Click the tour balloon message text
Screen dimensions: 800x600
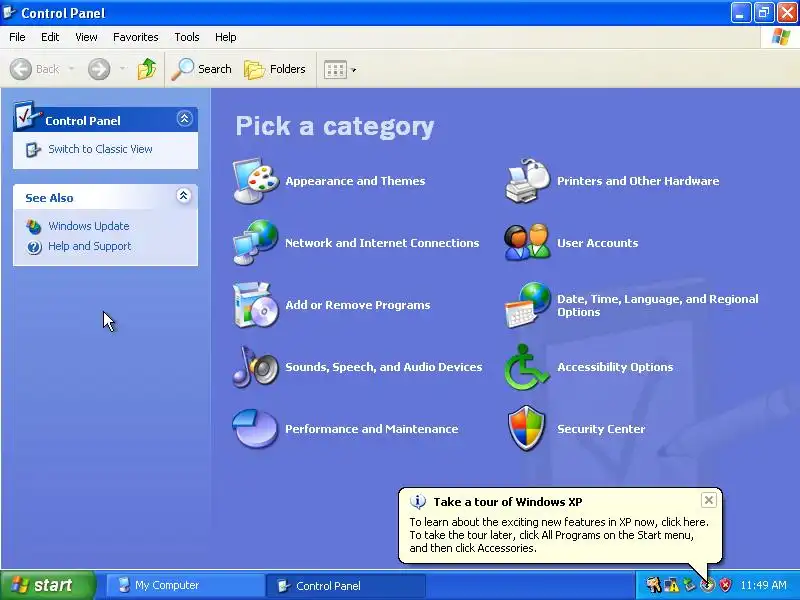[559, 535]
